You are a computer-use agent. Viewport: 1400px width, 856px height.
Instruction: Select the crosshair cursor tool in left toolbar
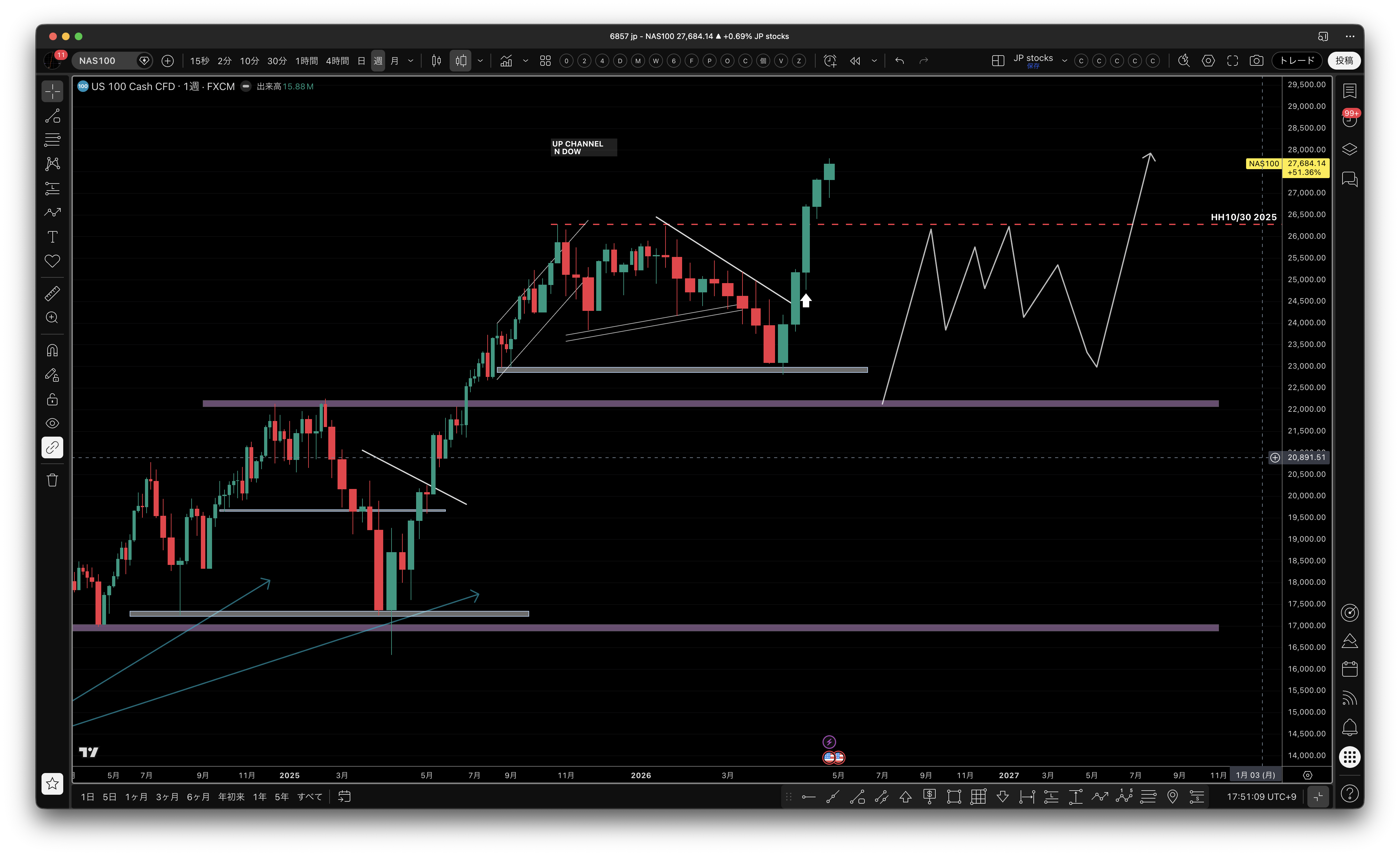[x=52, y=92]
